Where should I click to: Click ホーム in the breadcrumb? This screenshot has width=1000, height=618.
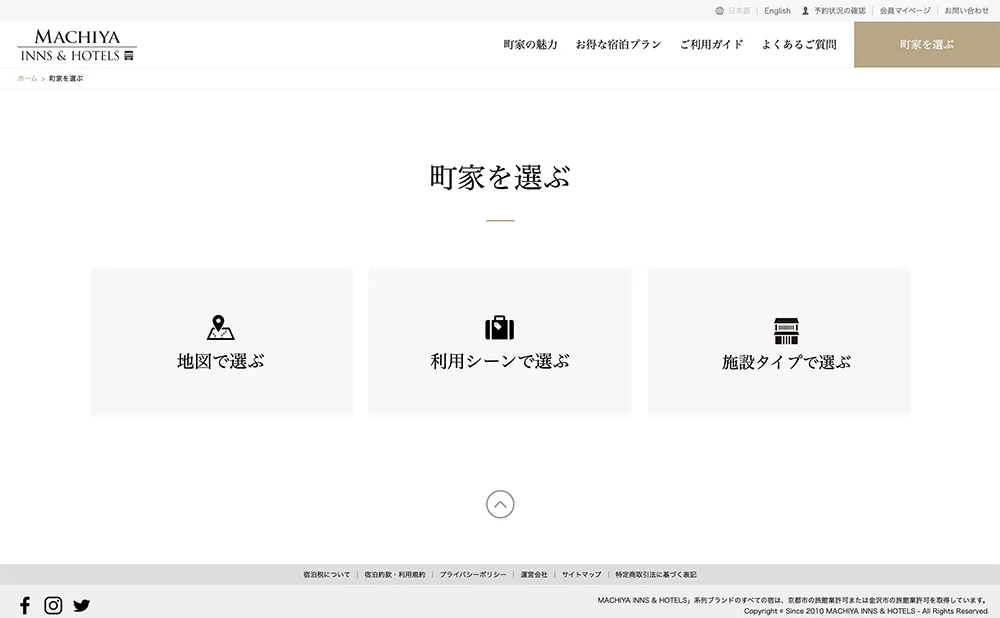click(27, 78)
